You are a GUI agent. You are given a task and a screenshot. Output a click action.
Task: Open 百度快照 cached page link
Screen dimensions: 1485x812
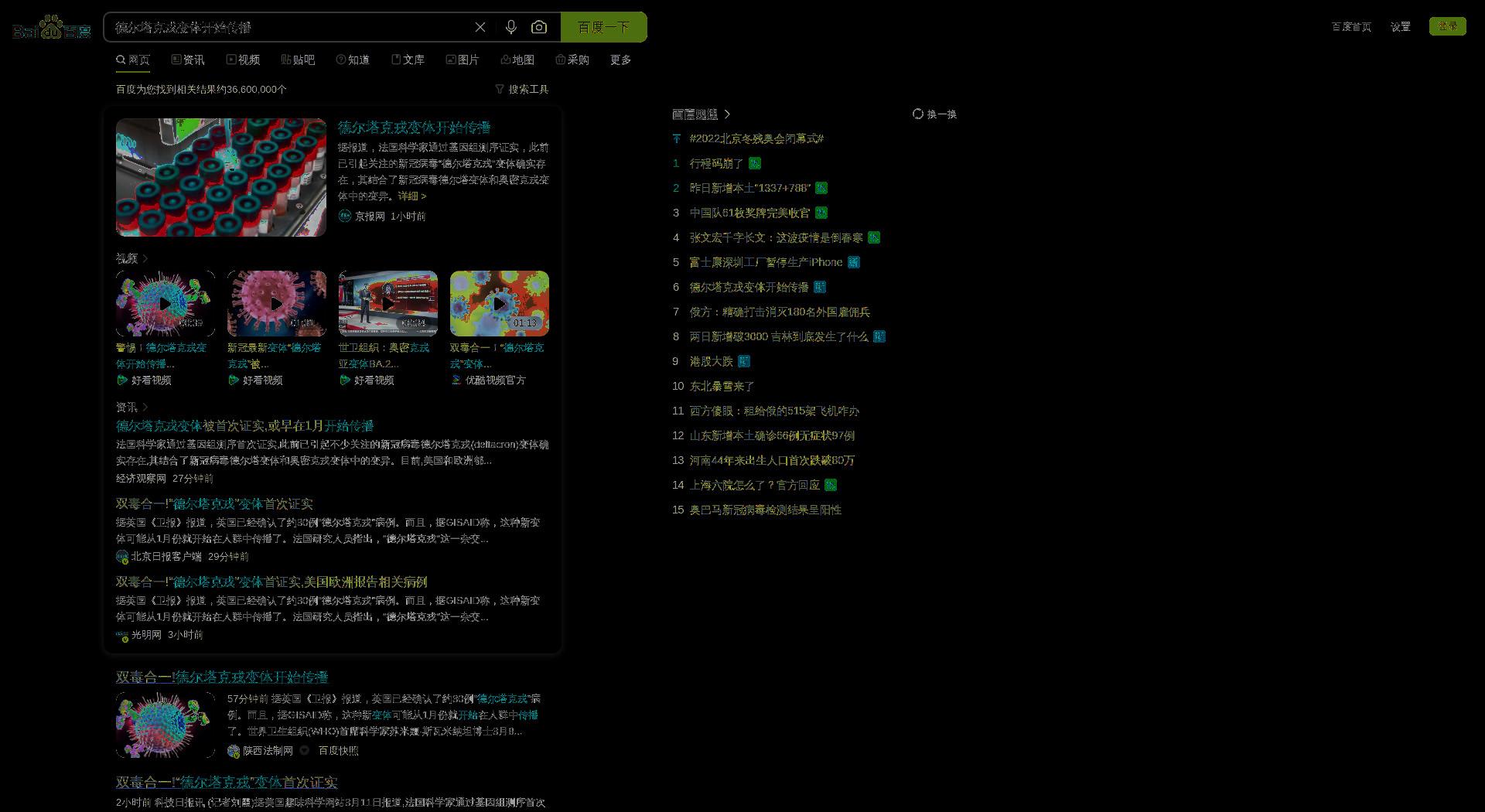pos(338,751)
